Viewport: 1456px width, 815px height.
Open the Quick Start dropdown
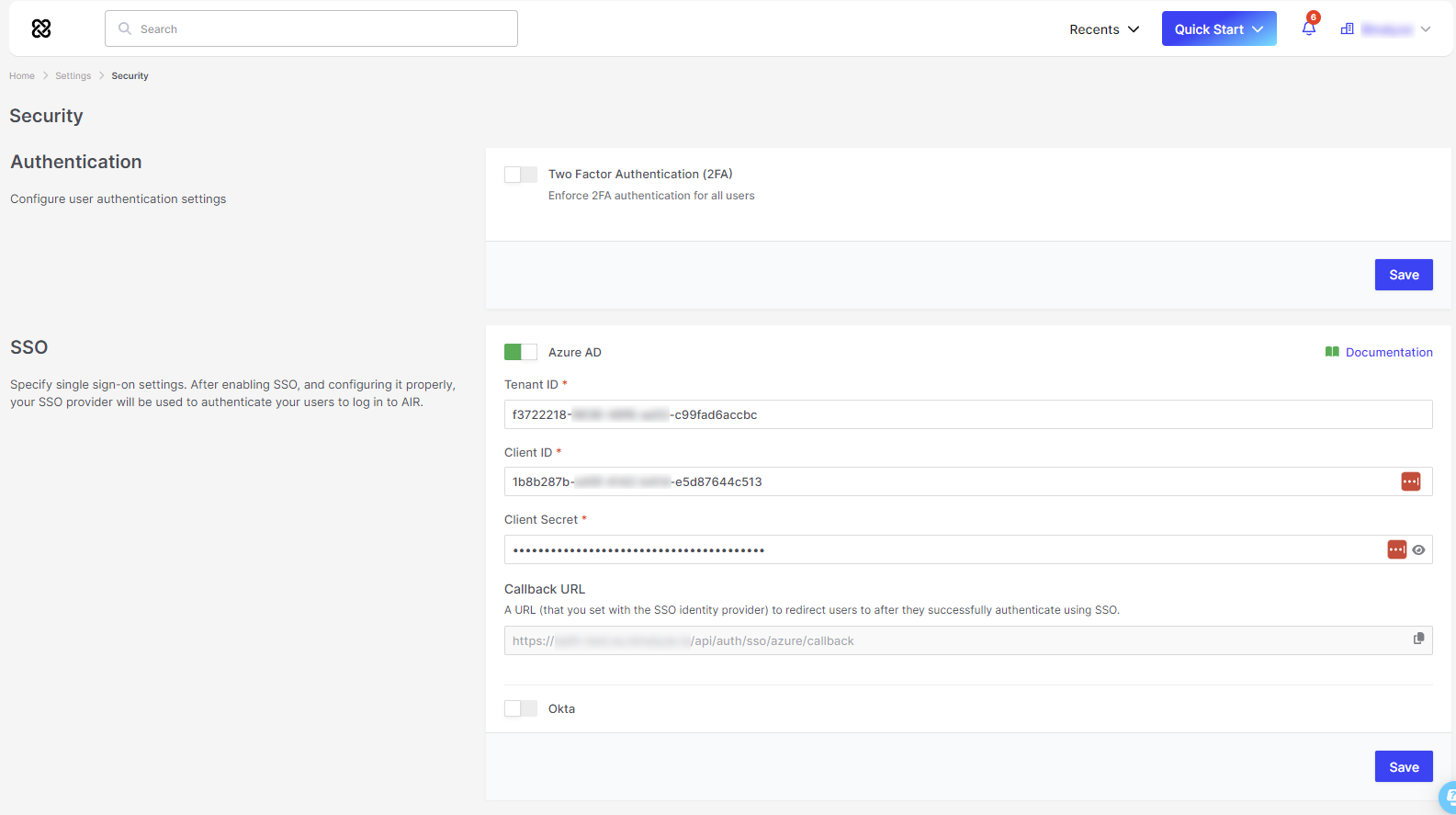click(x=1218, y=29)
